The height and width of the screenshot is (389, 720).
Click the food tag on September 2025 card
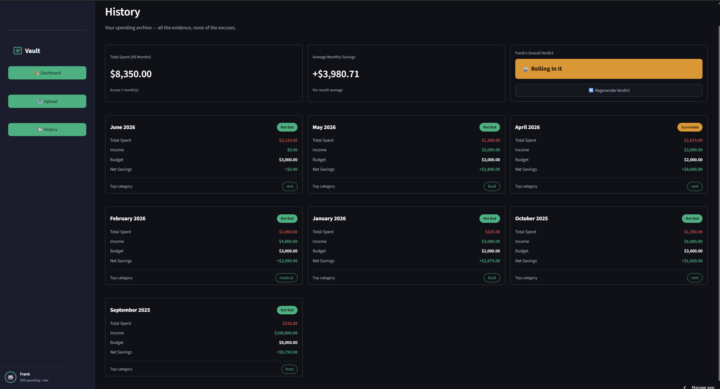289,369
